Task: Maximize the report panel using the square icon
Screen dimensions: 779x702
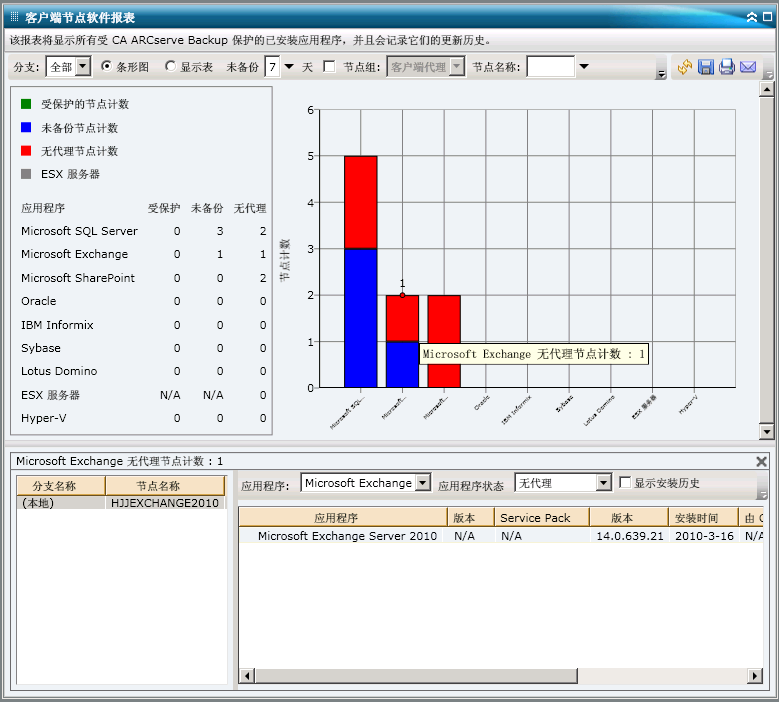Action: coord(767,17)
